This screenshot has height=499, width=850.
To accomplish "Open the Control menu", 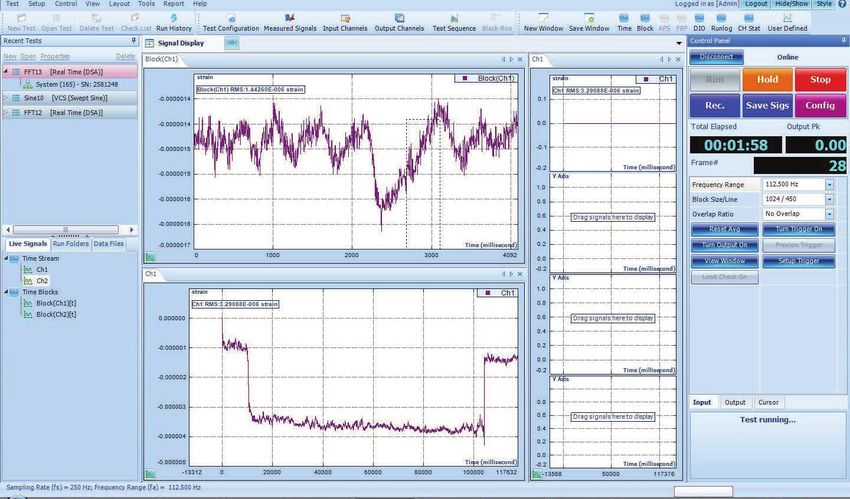I will [66, 4].
